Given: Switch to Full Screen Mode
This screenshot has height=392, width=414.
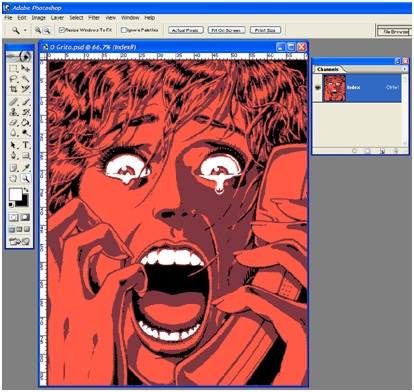Looking at the screenshot, I should (x=27, y=230).
